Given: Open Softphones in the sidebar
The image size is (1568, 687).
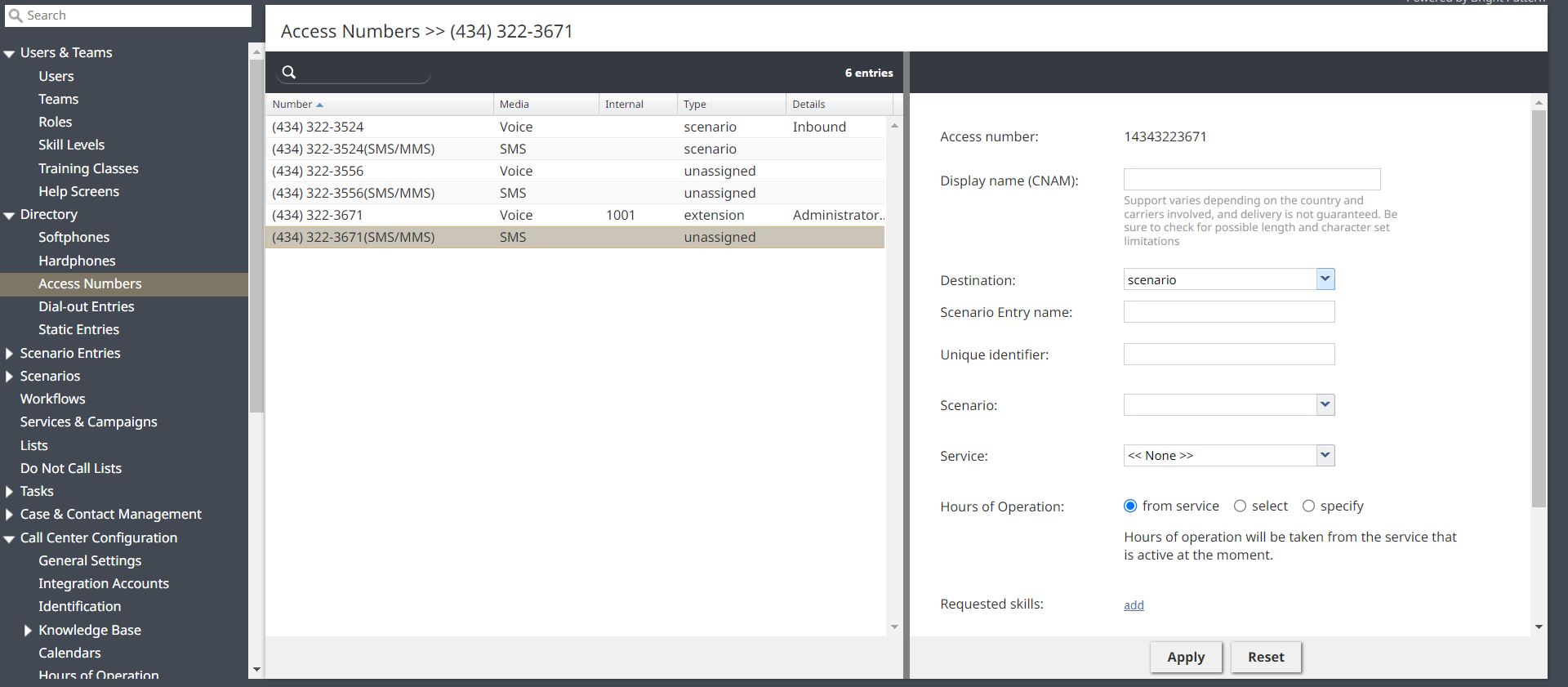Looking at the screenshot, I should (73, 237).
